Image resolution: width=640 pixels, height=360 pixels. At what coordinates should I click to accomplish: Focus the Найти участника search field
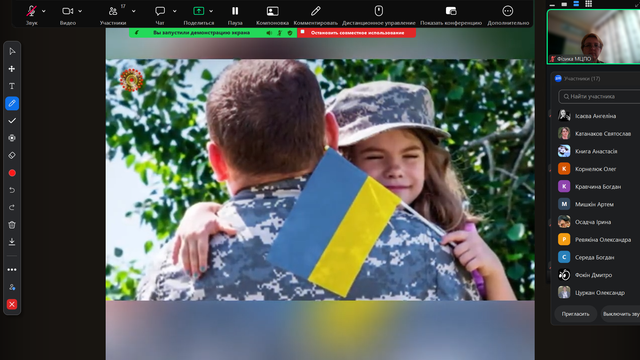[599, 96]
